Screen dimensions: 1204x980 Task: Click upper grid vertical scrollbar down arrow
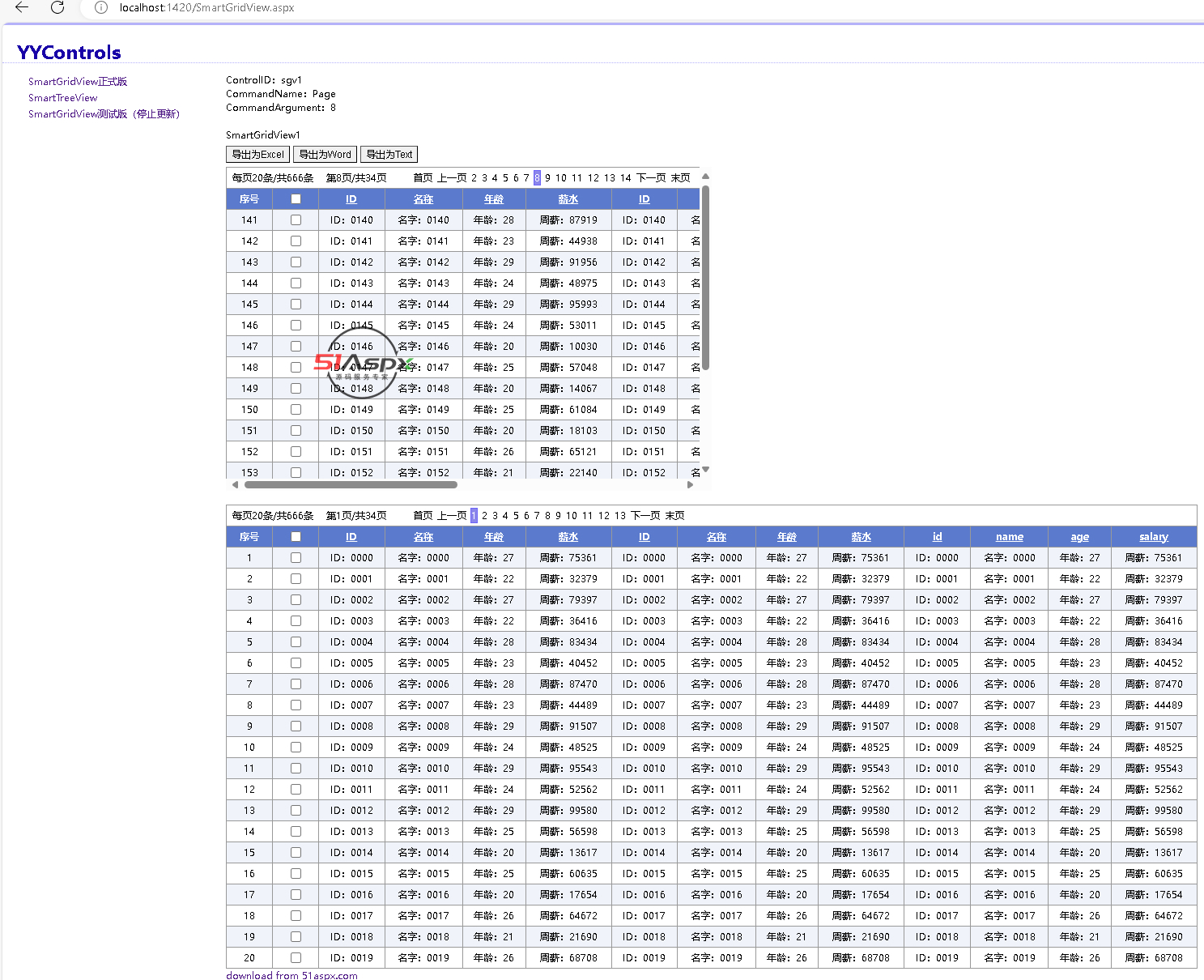pyautogui.click(x=705, y=470)
